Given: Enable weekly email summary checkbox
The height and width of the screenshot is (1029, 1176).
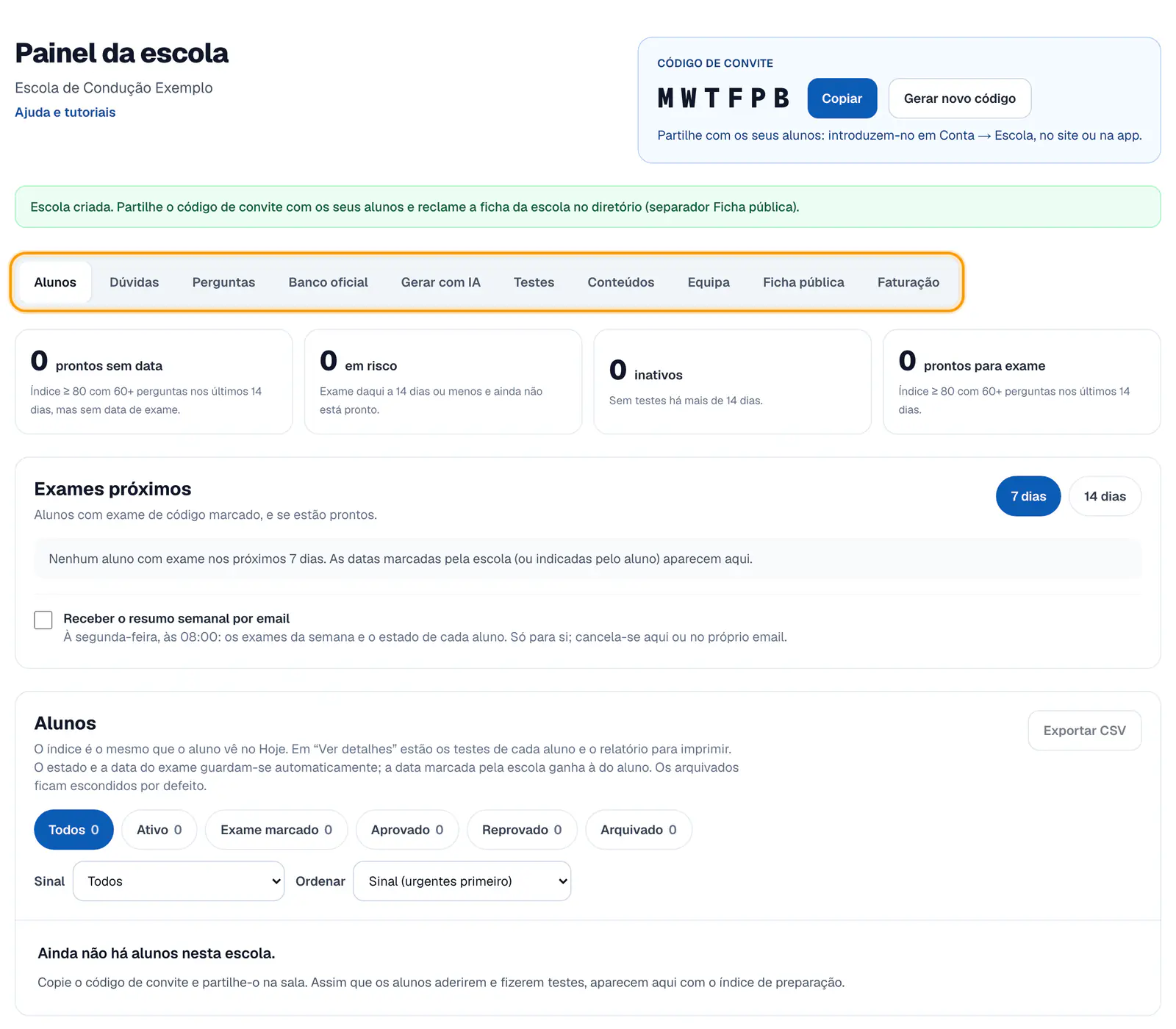Looking at the screenshot, I should [43, 620].
